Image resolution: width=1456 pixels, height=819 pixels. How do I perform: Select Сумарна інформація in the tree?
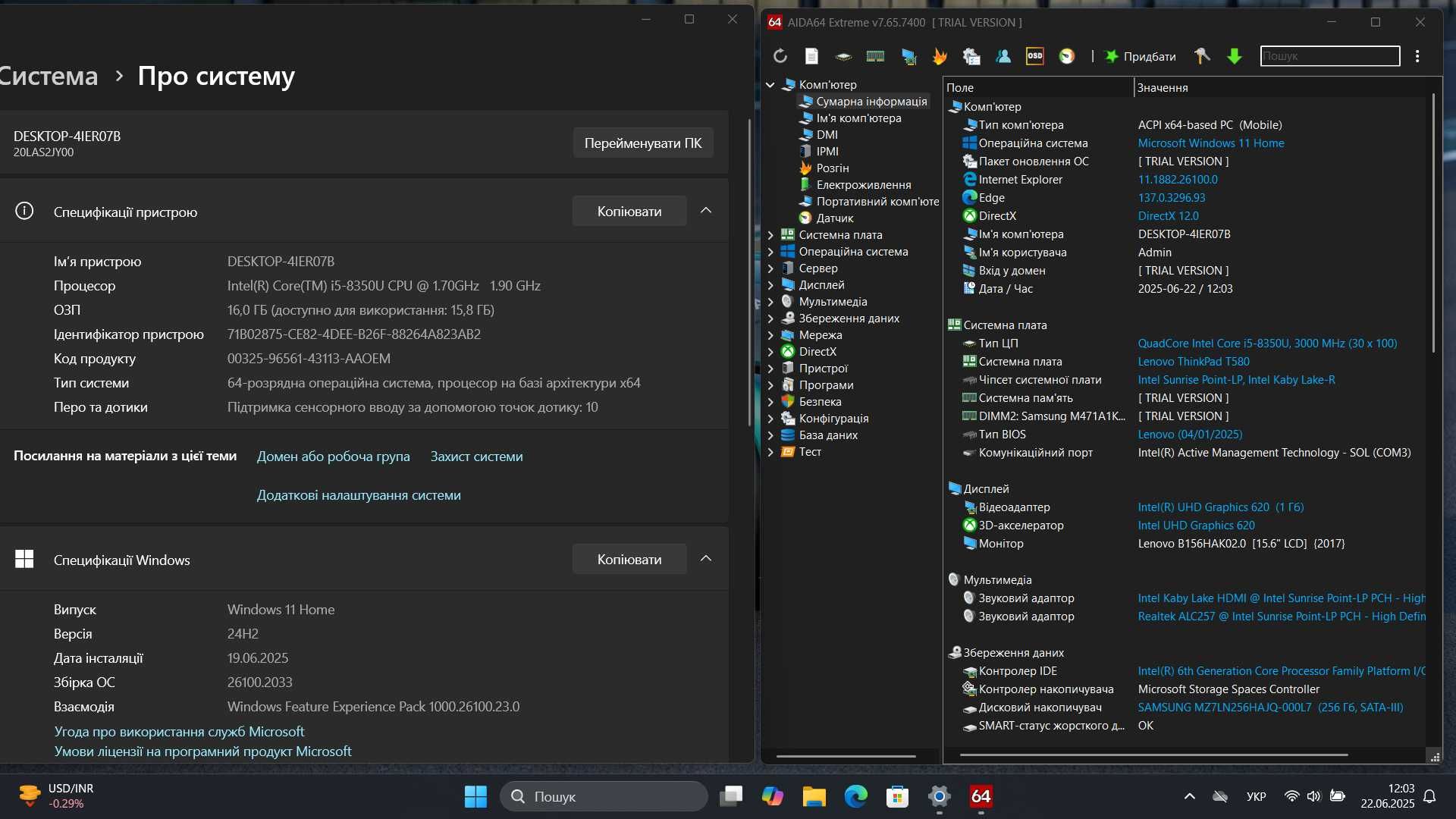point(871,102)
